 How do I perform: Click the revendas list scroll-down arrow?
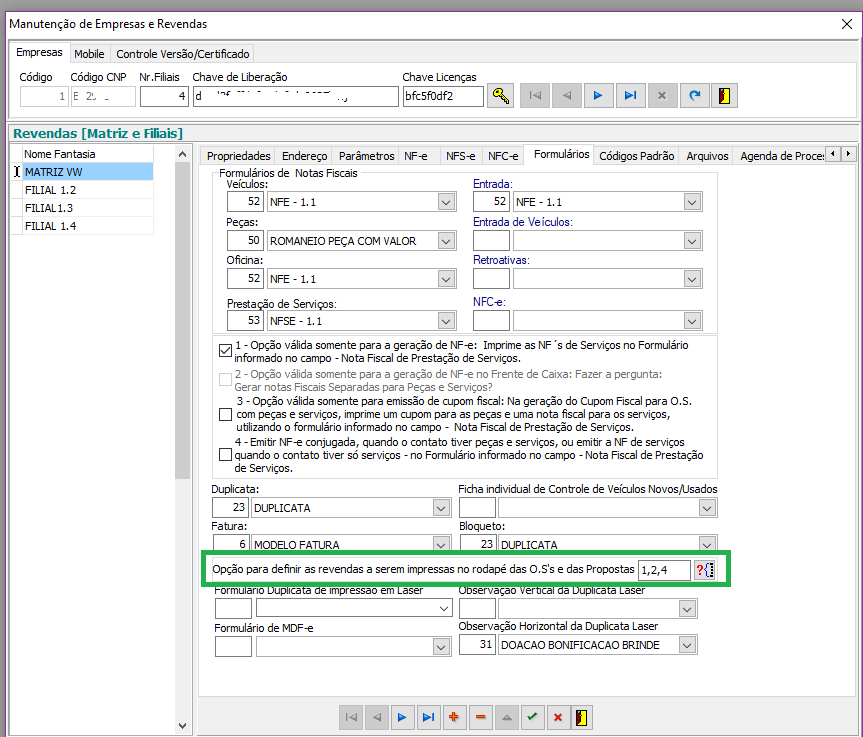point(182,725)
